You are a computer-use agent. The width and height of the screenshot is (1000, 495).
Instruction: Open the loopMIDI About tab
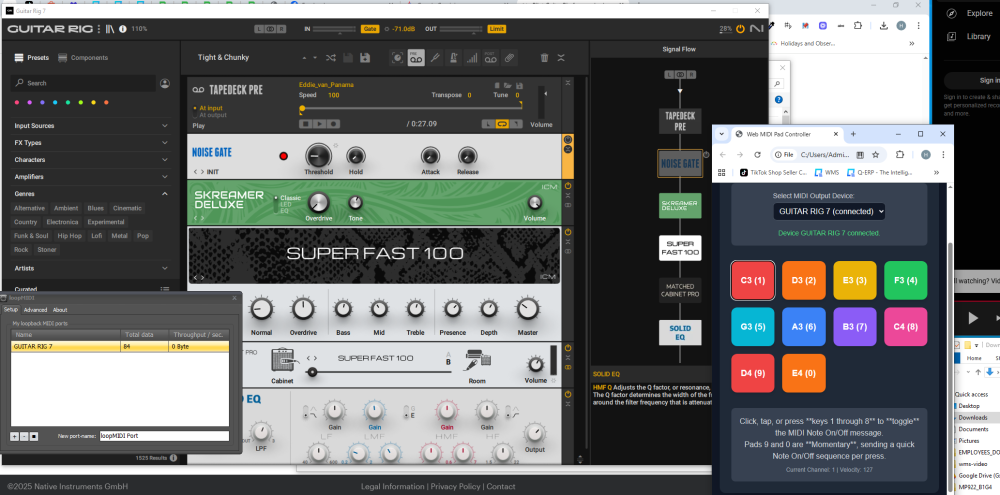coord(60,310)
